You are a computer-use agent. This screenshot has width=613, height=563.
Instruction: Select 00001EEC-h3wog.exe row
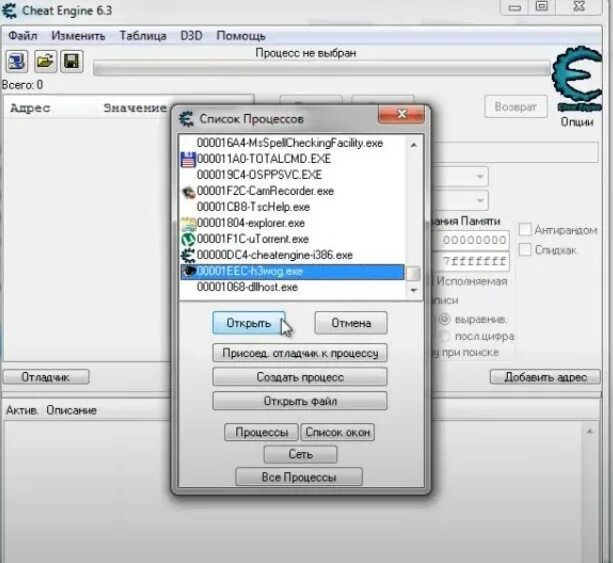coord(293,271)
